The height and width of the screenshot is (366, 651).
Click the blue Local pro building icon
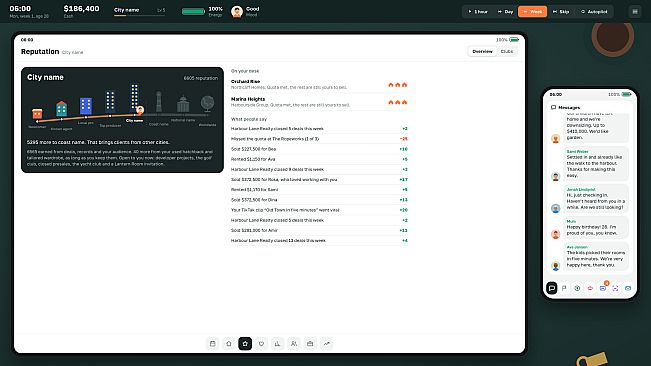[86, 106]
